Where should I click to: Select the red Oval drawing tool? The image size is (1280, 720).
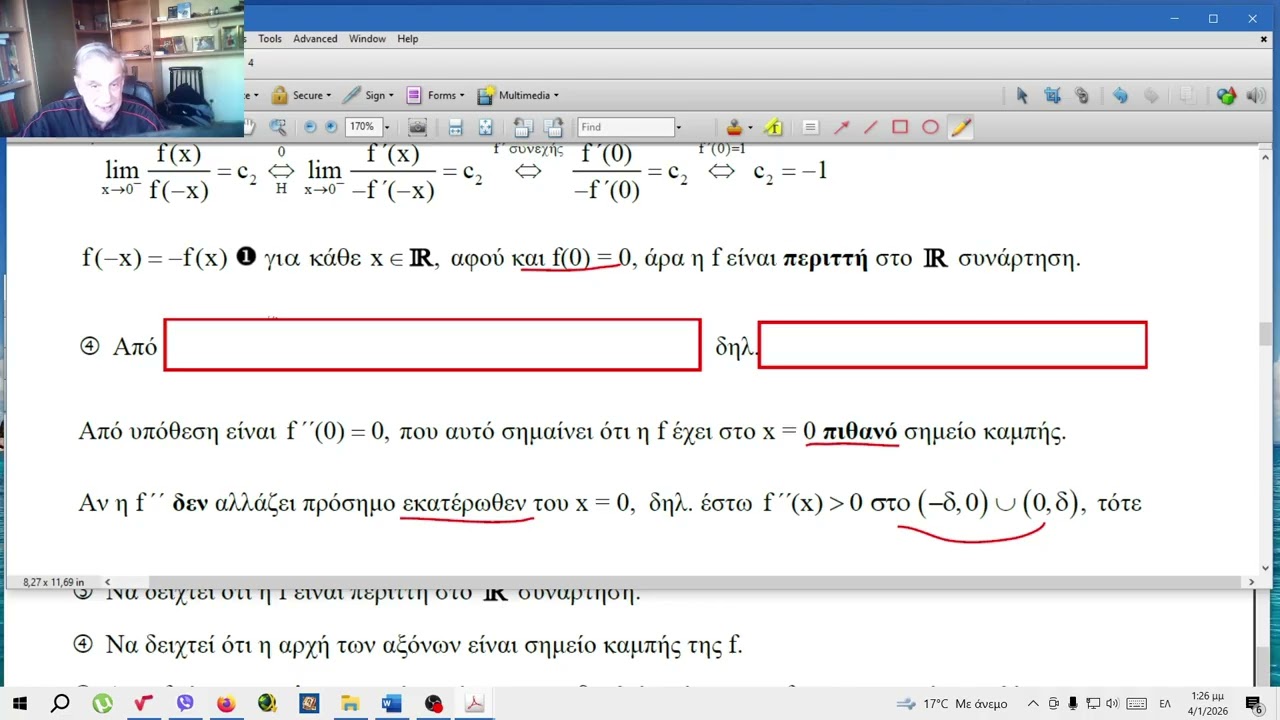pos(930,127)
